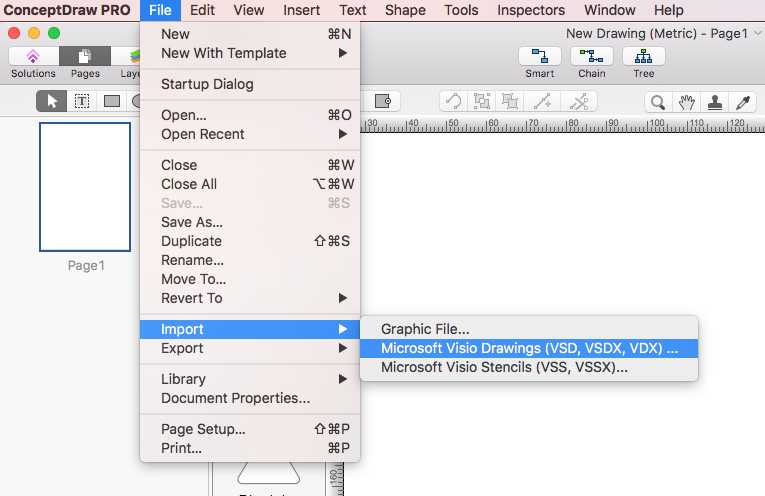
Task: Select the arrow pointer tool
Action: 51,101
